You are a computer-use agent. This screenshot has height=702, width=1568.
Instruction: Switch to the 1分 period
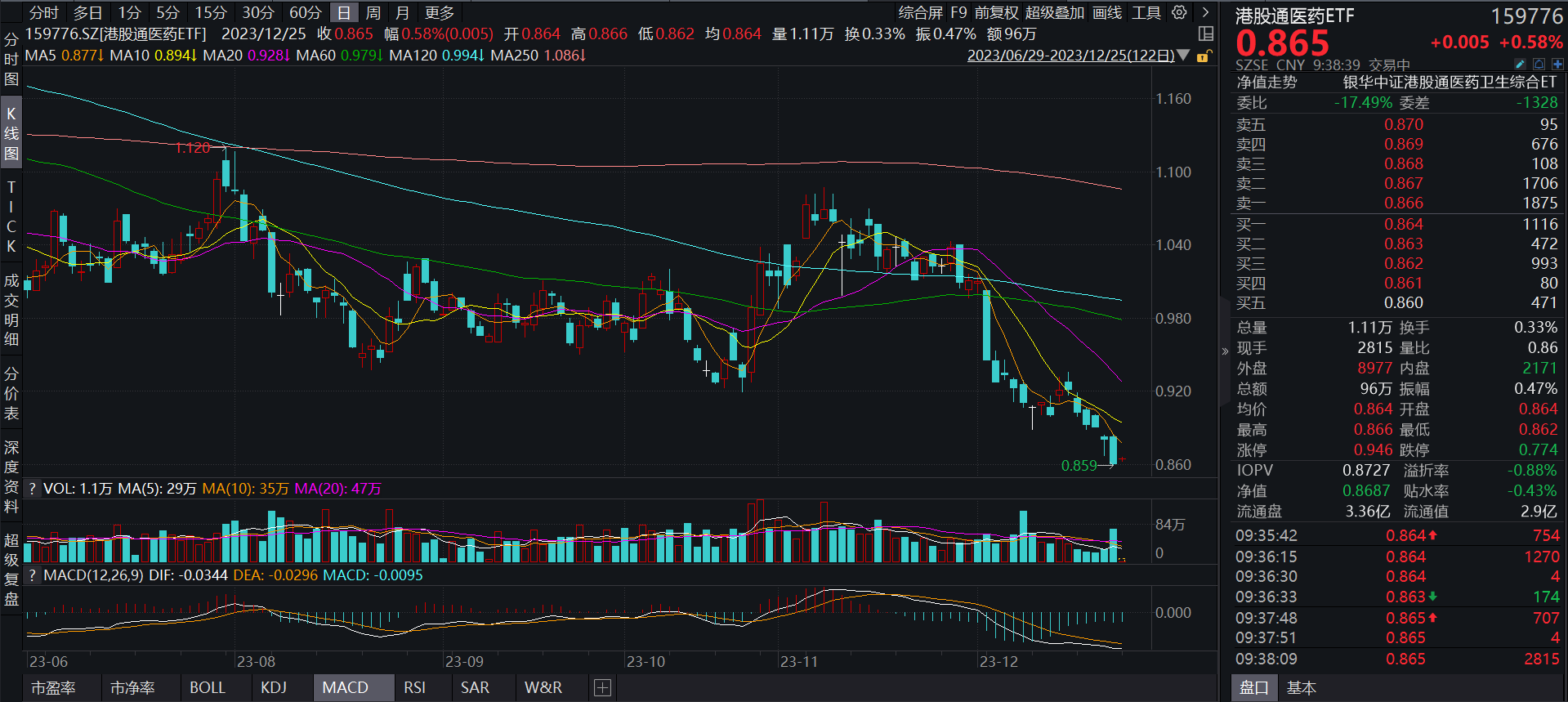pyautogui.click(x=129, y=12)
